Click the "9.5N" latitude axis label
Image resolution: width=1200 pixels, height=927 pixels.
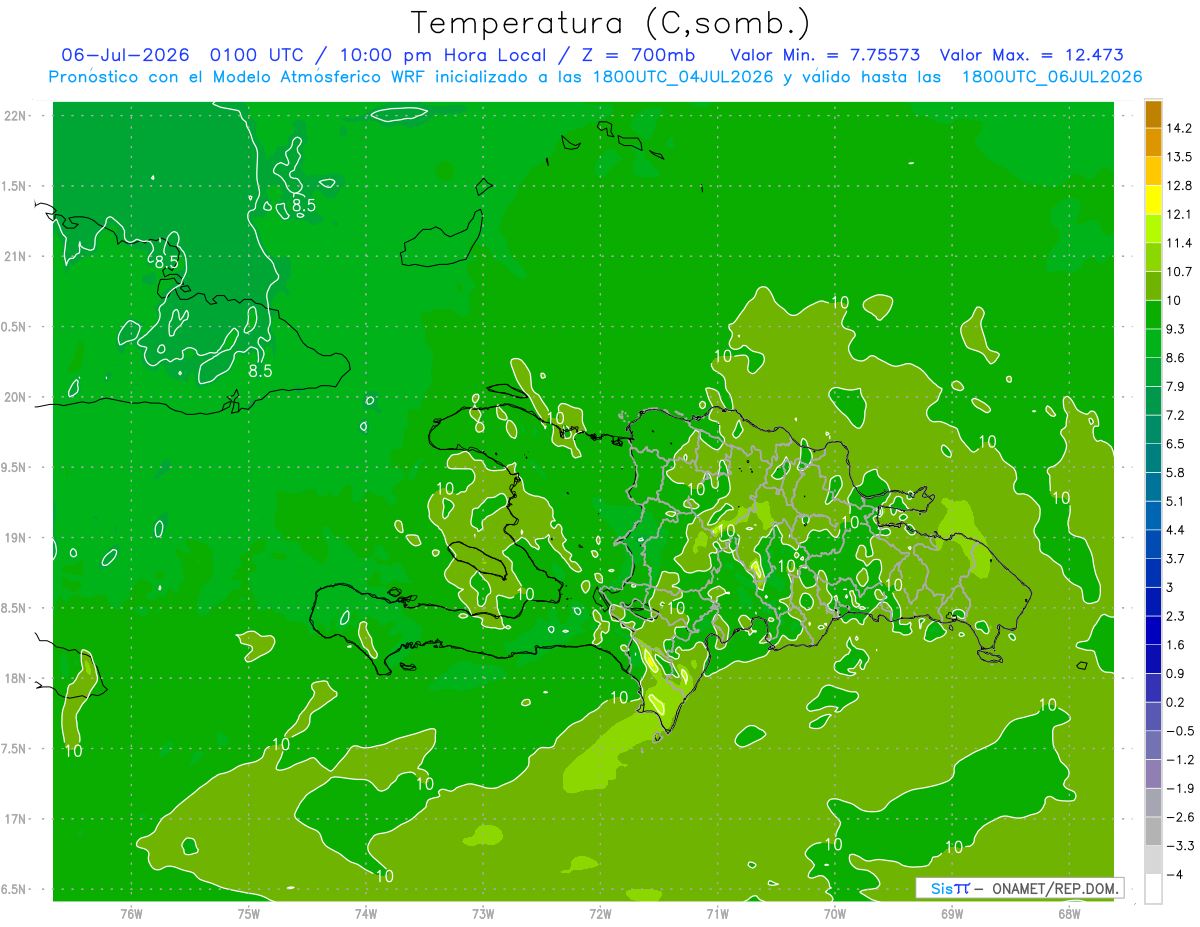14,467
